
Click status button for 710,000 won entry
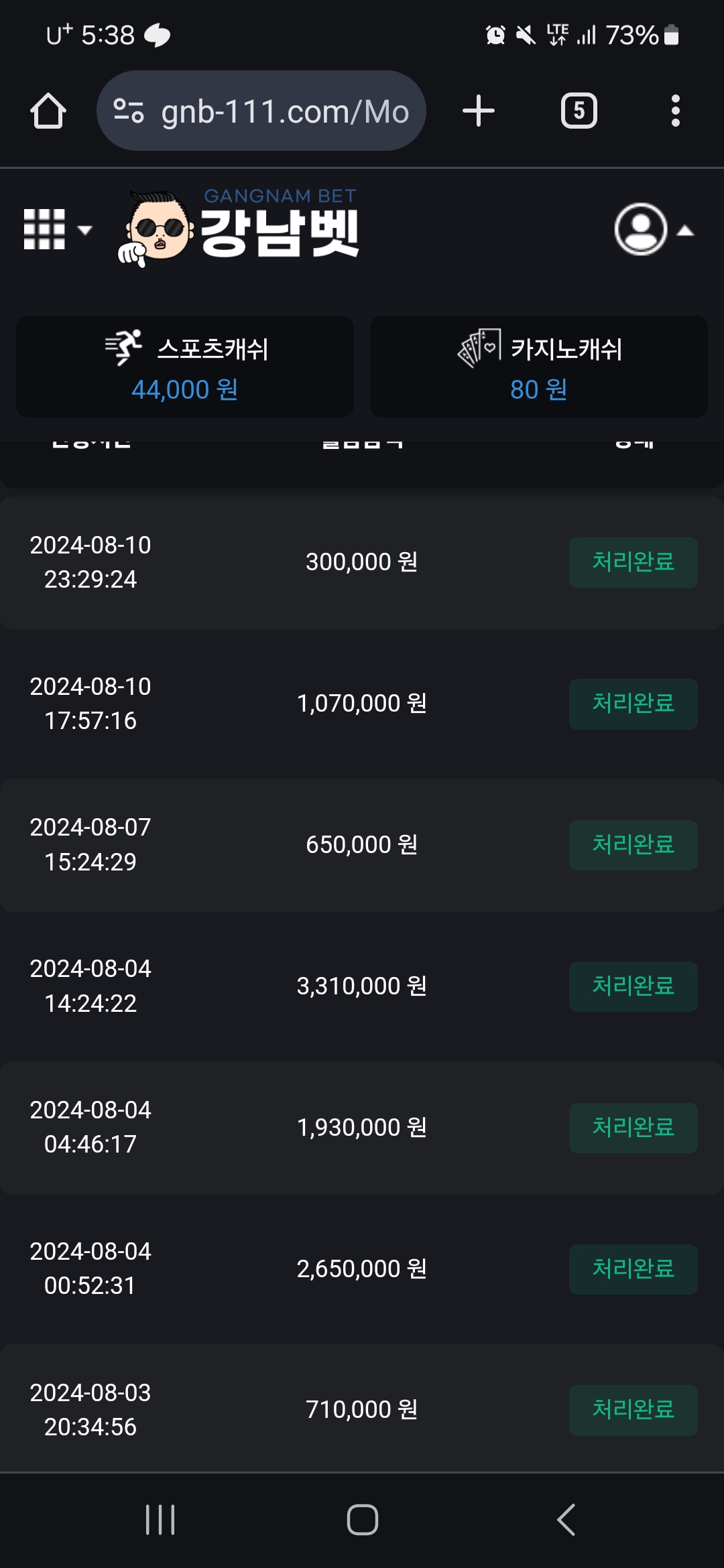(633, 1410)
